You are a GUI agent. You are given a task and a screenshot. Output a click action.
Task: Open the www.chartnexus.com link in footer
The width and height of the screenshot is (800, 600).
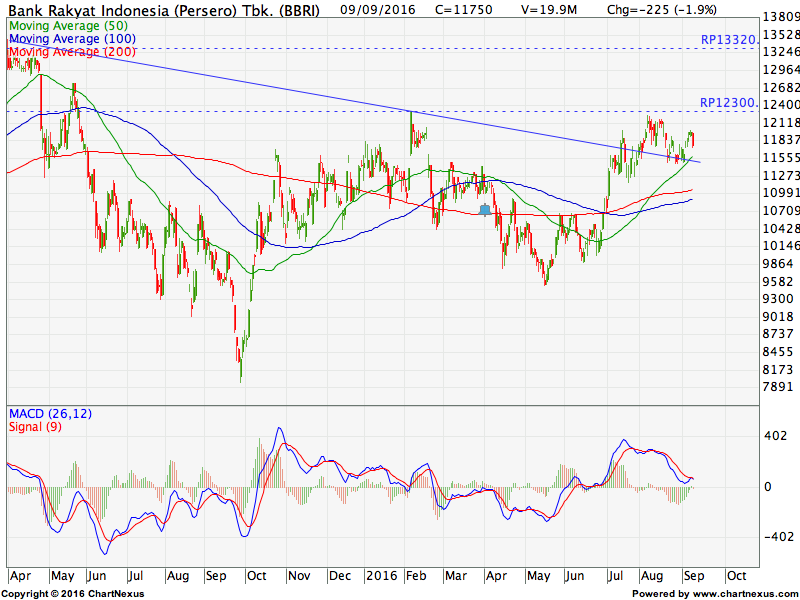pos(743,594)
